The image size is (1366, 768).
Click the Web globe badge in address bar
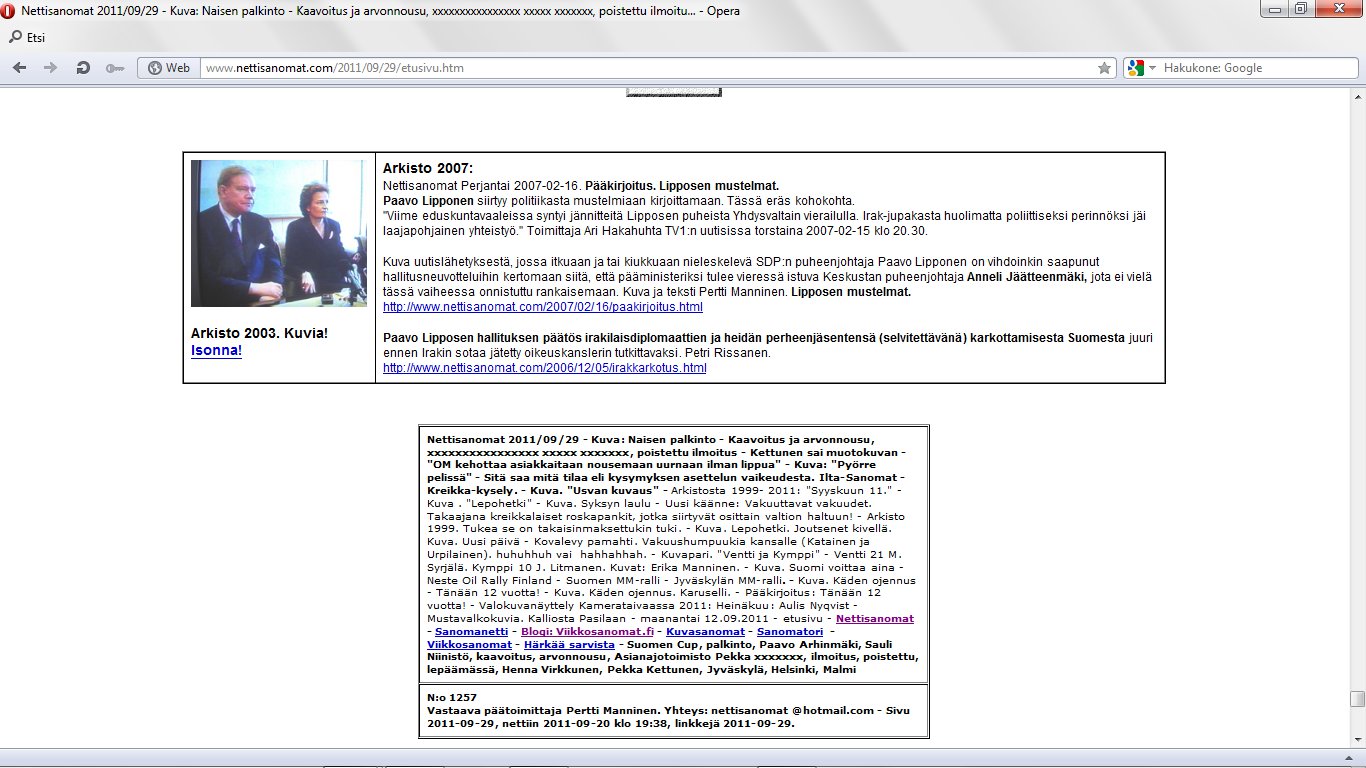pos(168,68)
